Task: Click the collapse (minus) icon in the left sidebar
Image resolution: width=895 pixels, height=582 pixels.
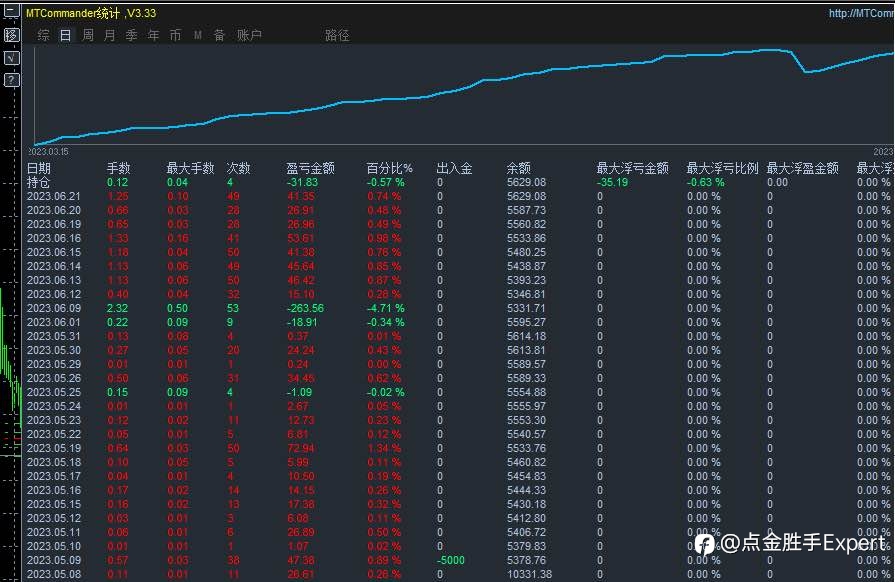Action: 11,11
